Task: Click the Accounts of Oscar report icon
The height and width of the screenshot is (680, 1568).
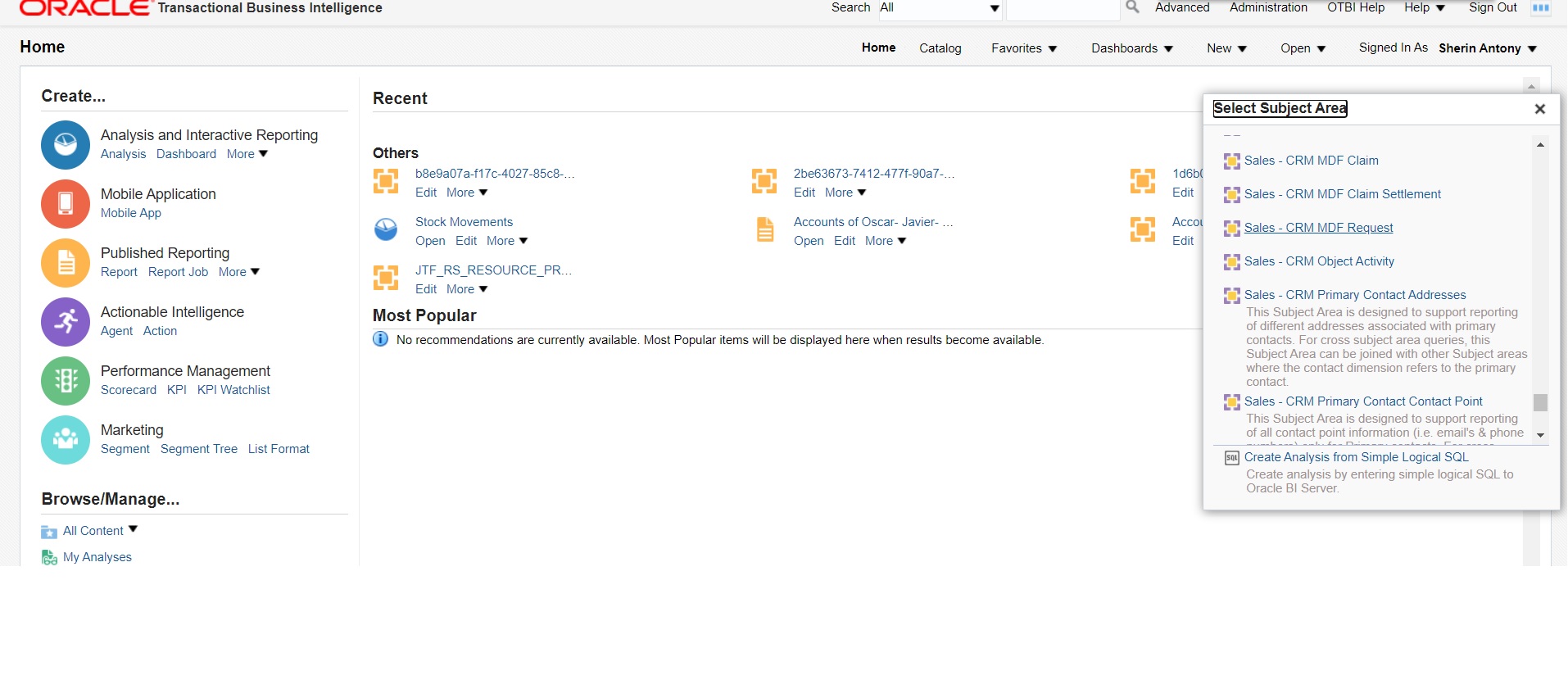Action: [x=764, y=229]
